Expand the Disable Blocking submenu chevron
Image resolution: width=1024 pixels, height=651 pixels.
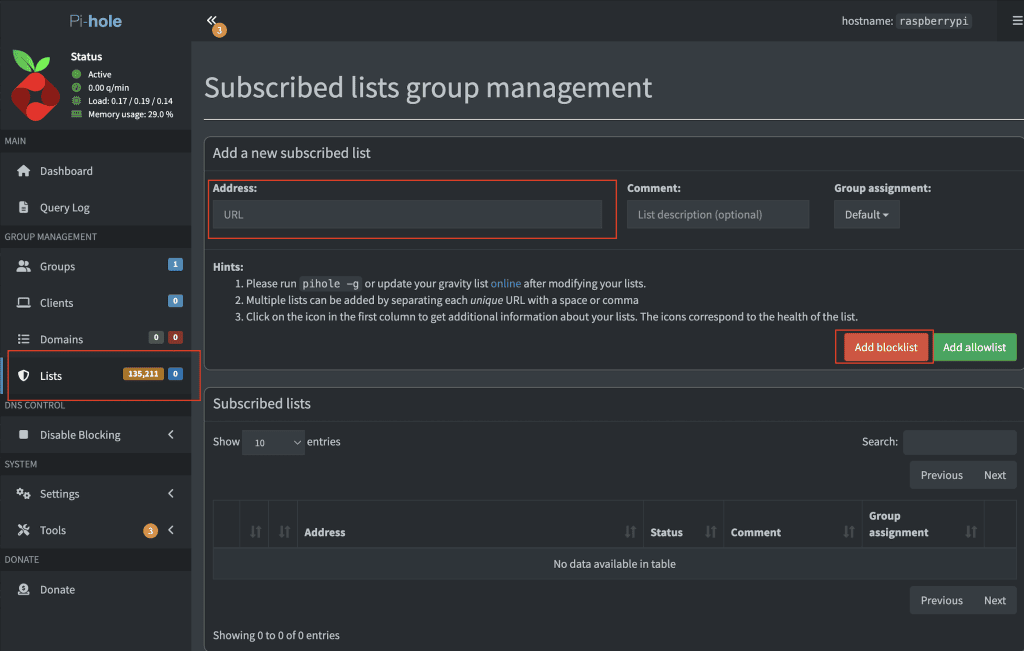171,435
